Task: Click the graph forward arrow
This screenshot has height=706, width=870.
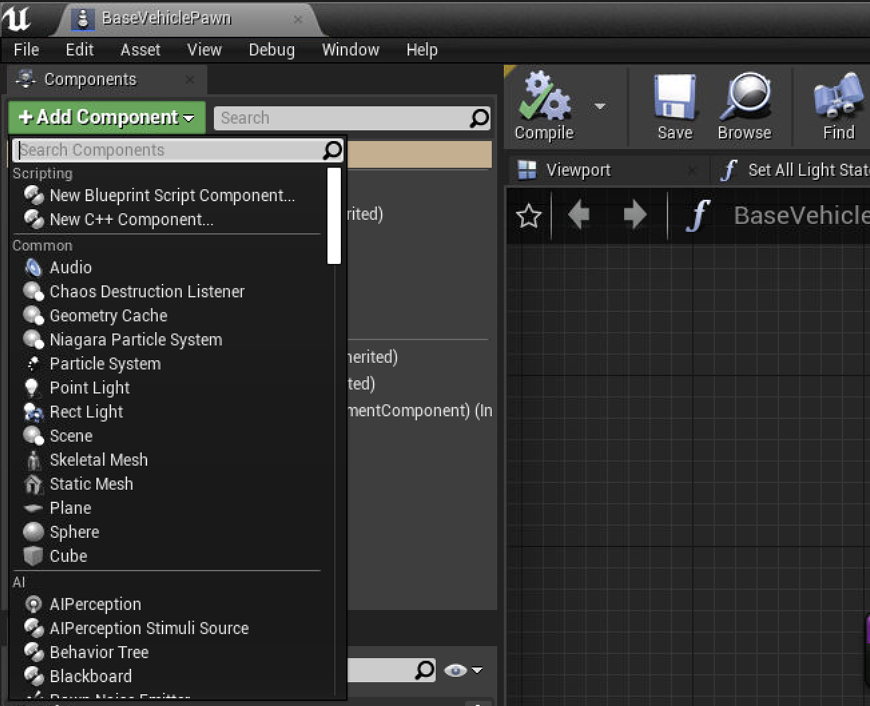Action: (635, 215)
